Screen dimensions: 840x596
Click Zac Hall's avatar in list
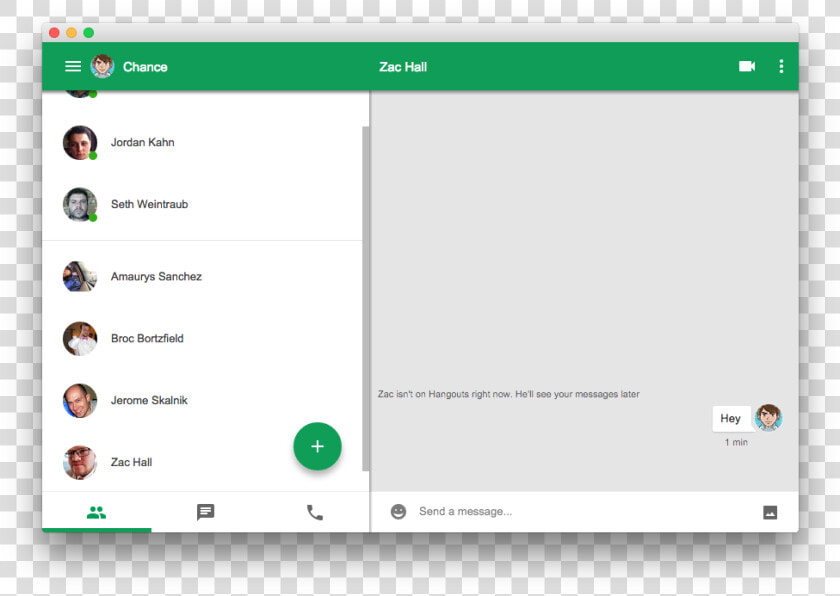click(80, 462)
